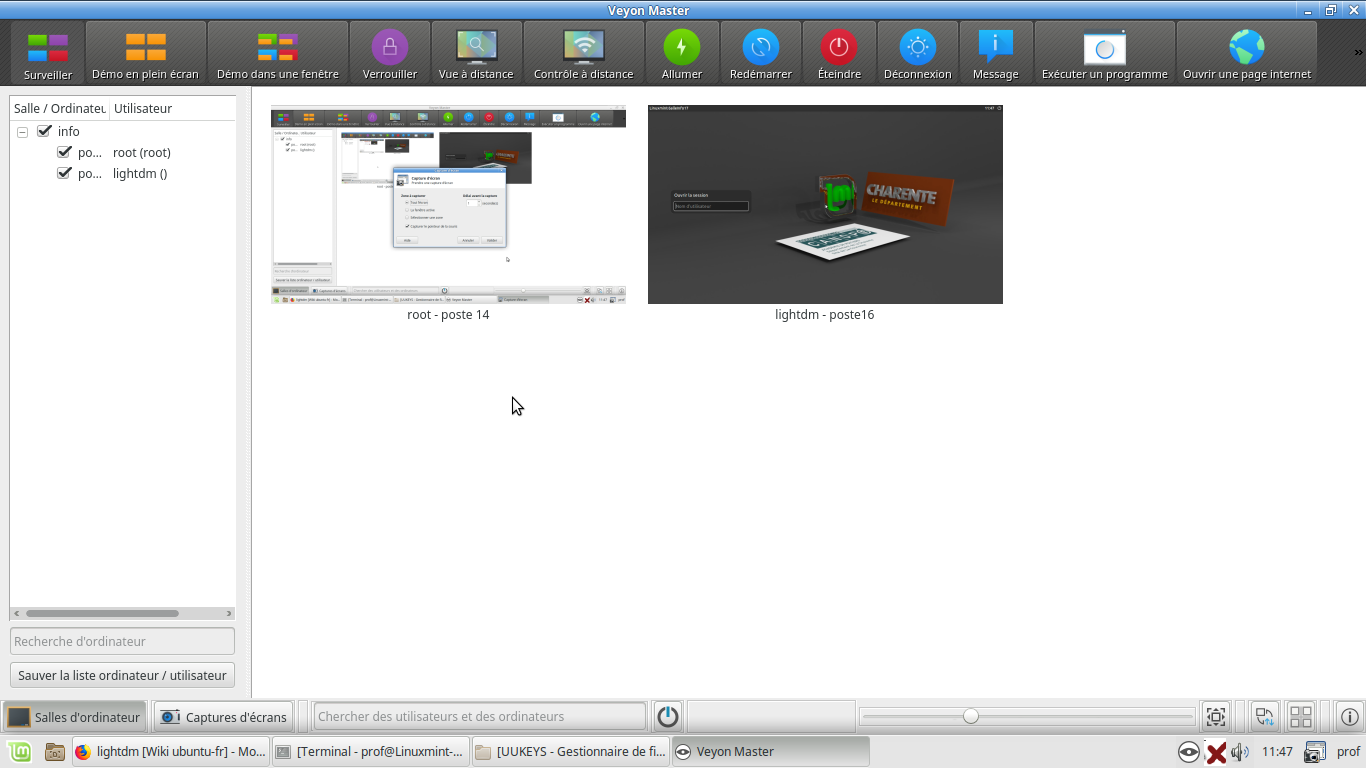
Task: Uncheck the lightdm poste checkbox
Action: (64, 173)
